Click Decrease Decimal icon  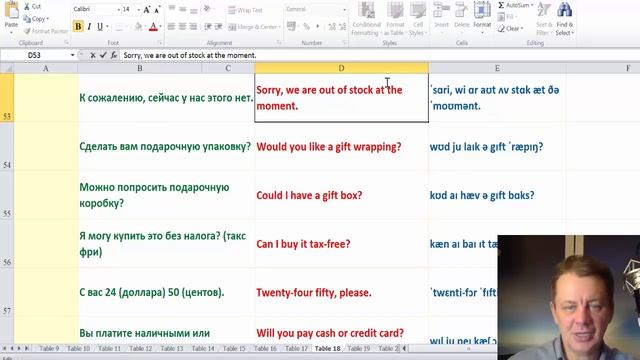[x=343, y=27]
